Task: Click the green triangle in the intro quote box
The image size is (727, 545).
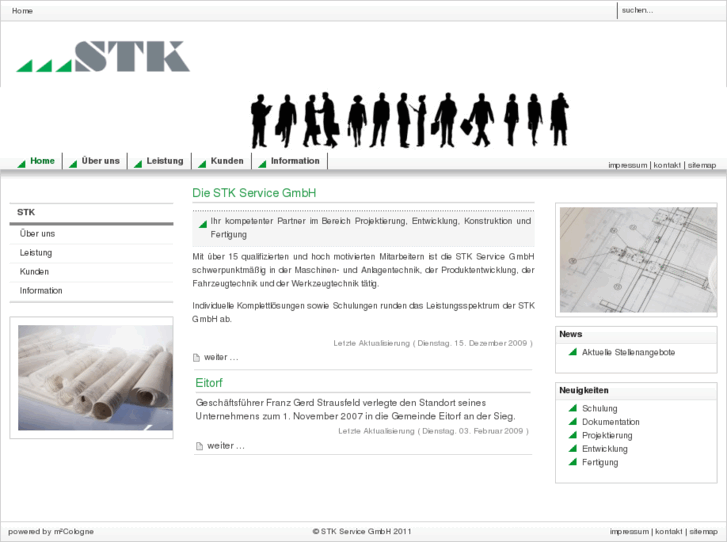Action: click(203, 224)
